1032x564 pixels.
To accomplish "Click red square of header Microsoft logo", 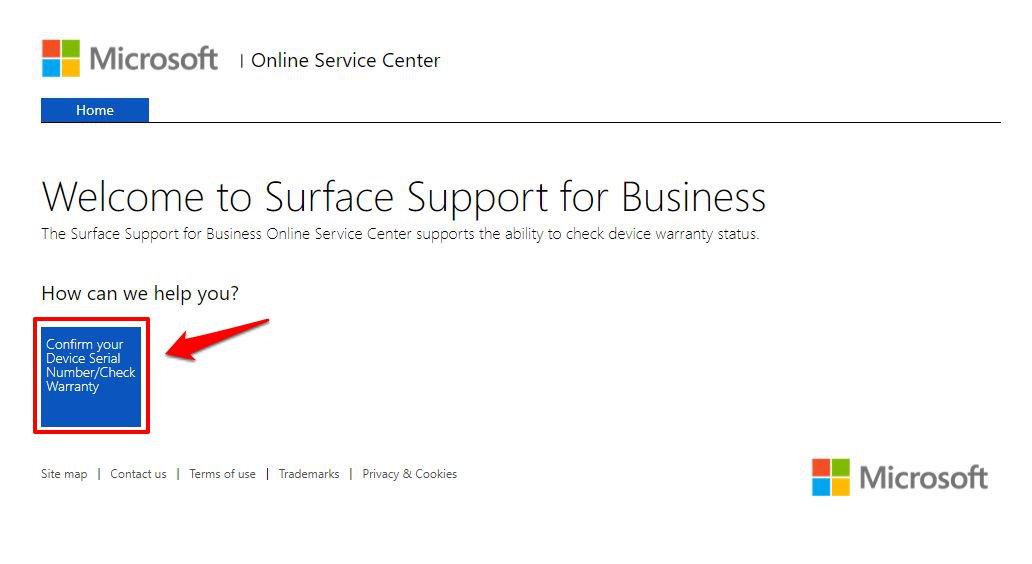I will pyautogui.click(x=51, y=49).
